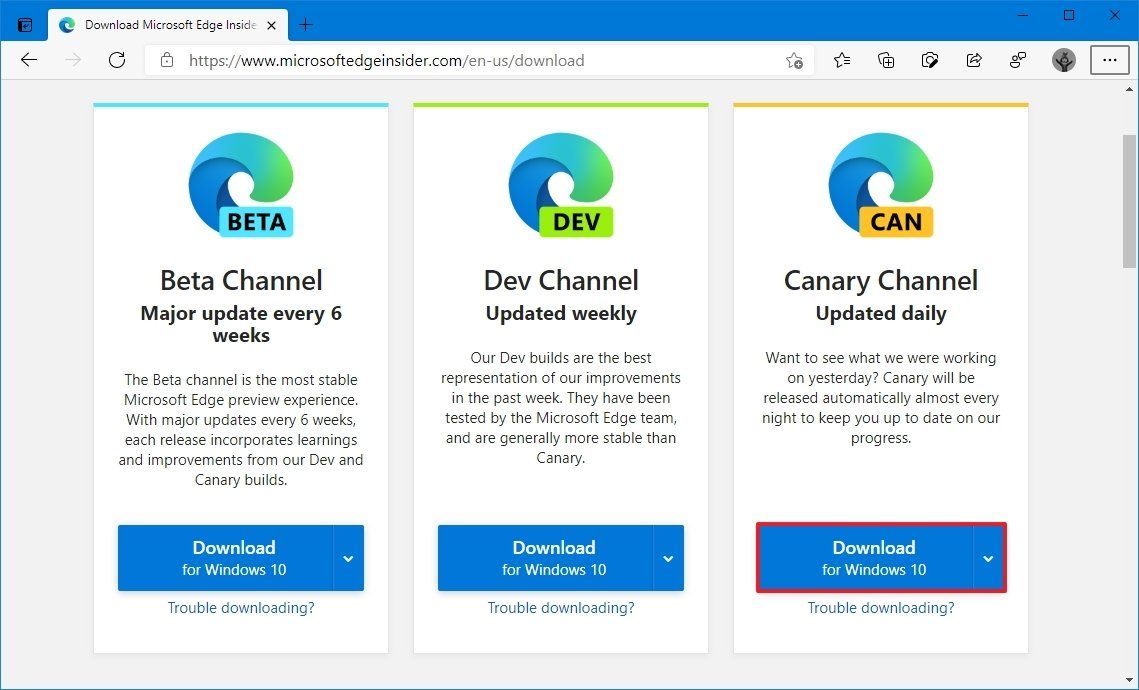Reload the current page

117,60
